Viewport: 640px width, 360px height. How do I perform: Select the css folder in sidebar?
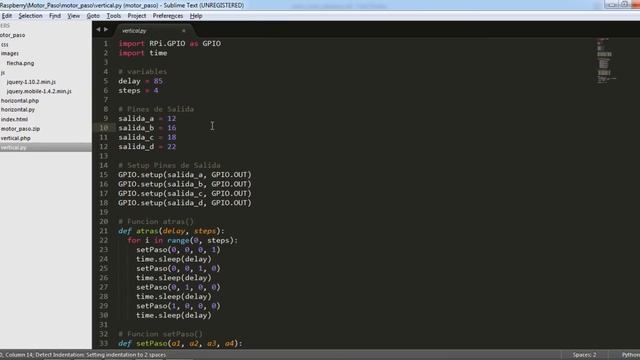[x=5, y=44]
